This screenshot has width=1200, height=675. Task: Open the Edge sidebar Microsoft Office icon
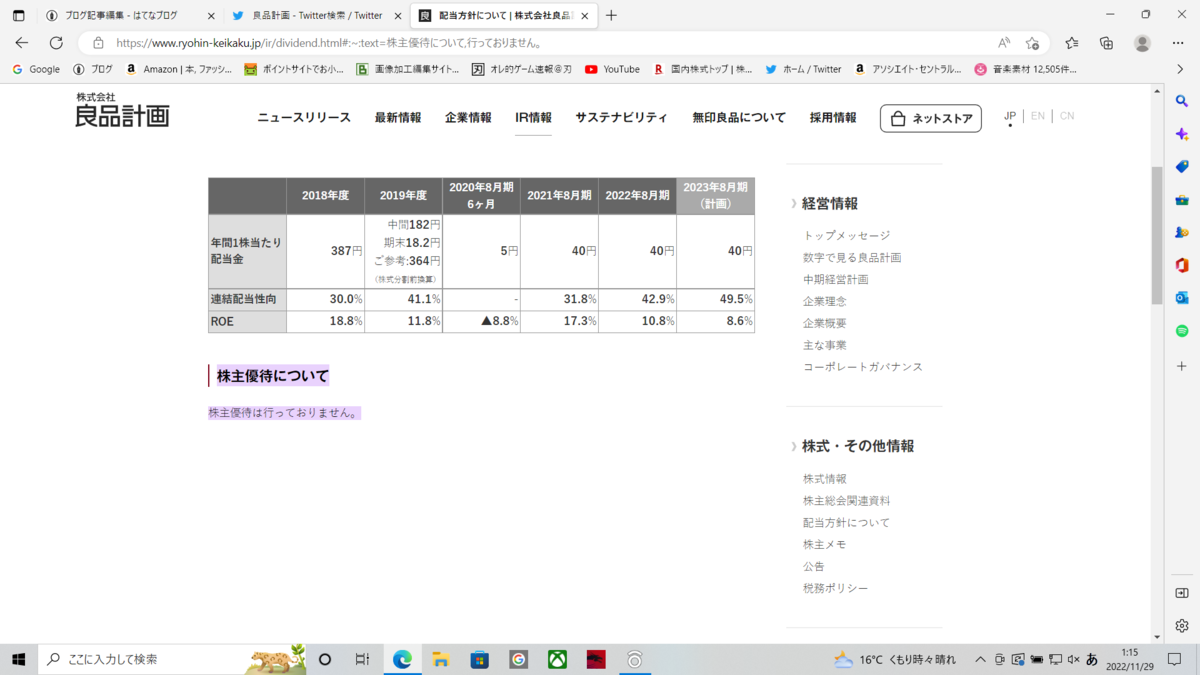[1182, 265]
